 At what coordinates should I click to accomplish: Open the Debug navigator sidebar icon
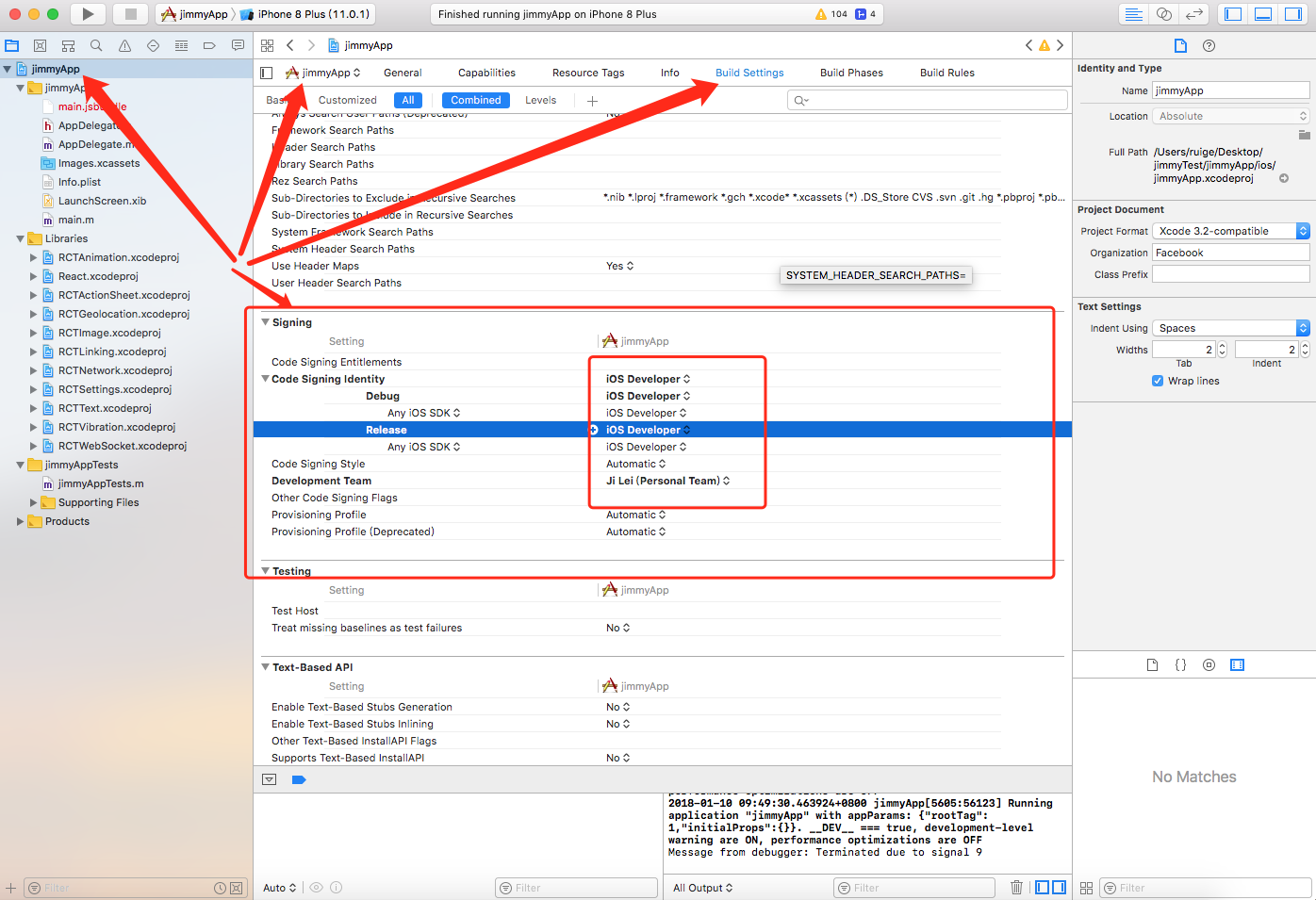pos(180,44)
